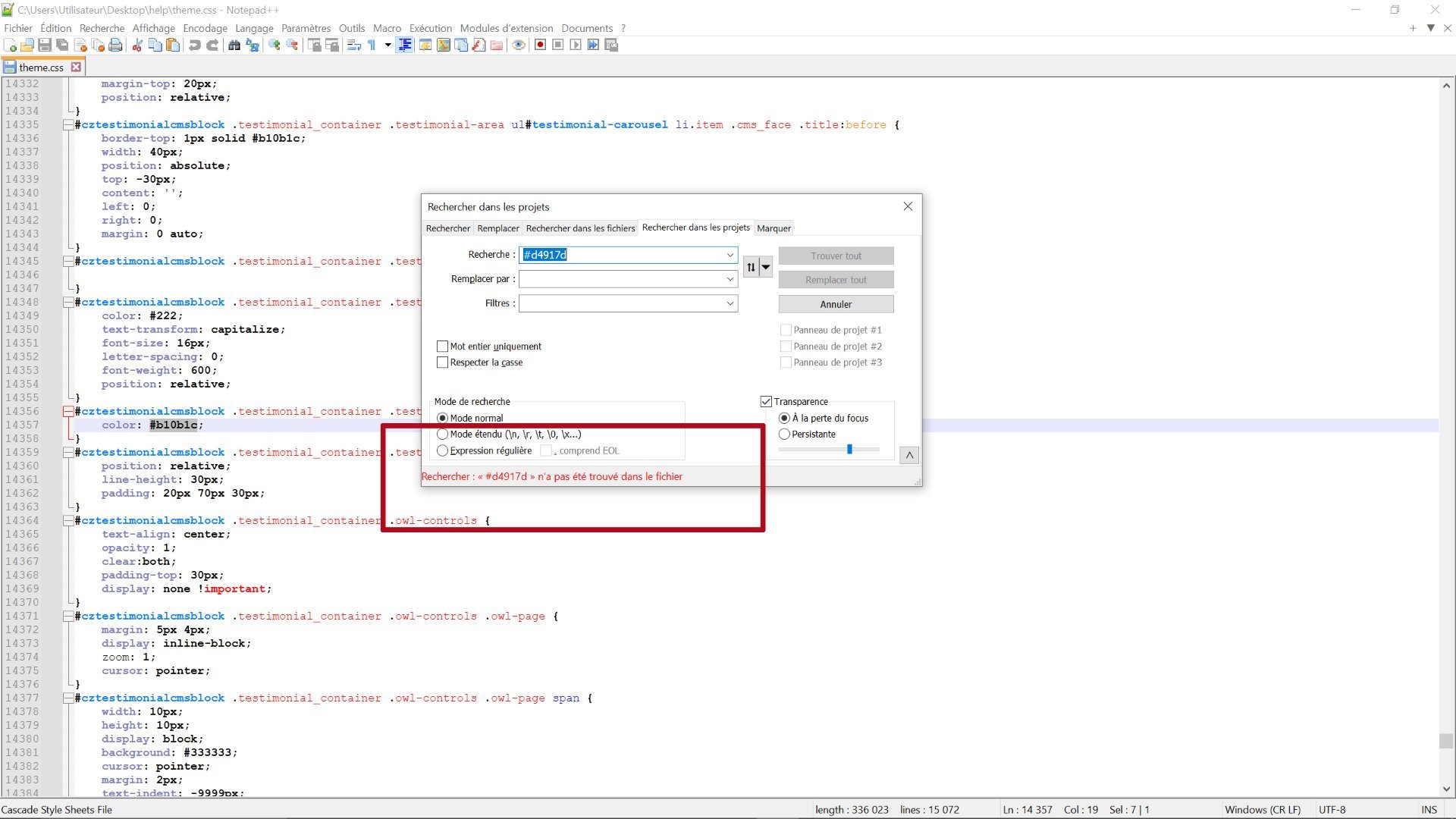
Task: Switch to 'Rechercher dans les fichiers' tab
Action: (x=580, y=228)
